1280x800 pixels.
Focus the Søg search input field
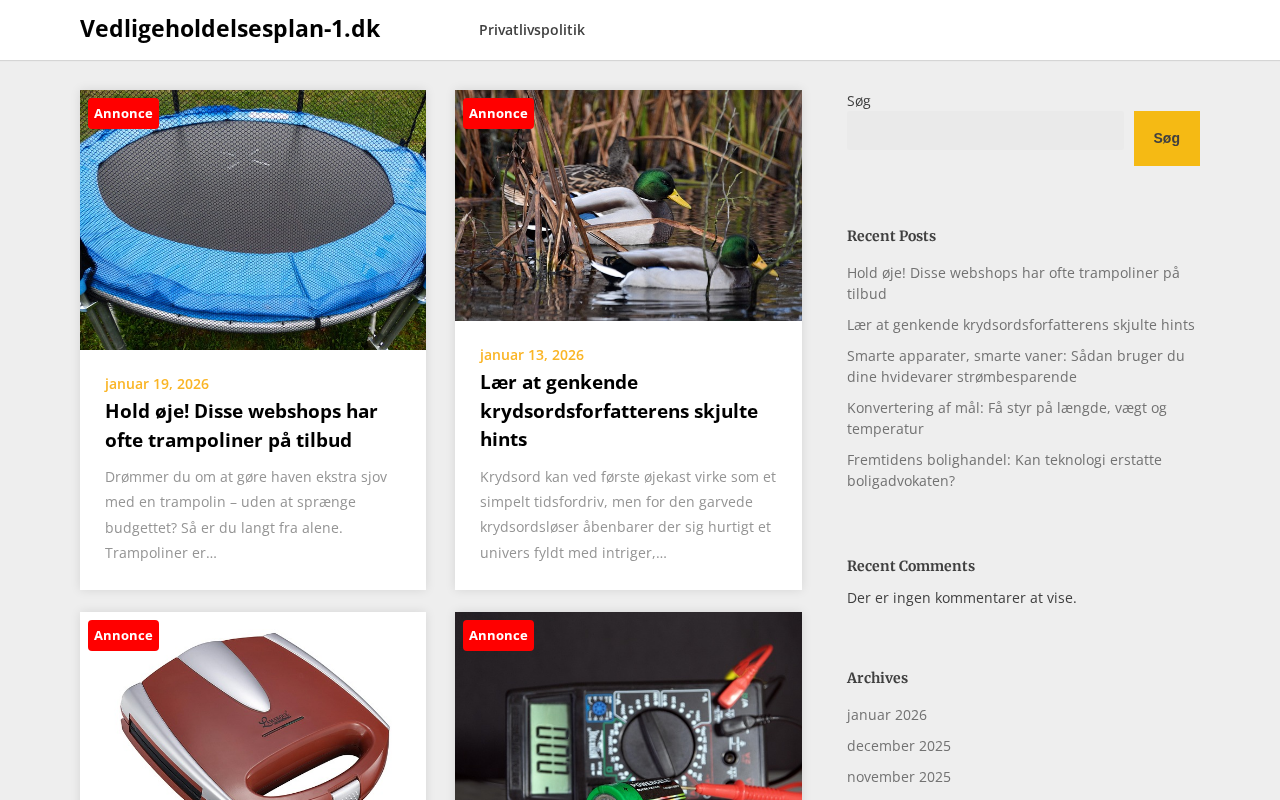pos(985,130)
